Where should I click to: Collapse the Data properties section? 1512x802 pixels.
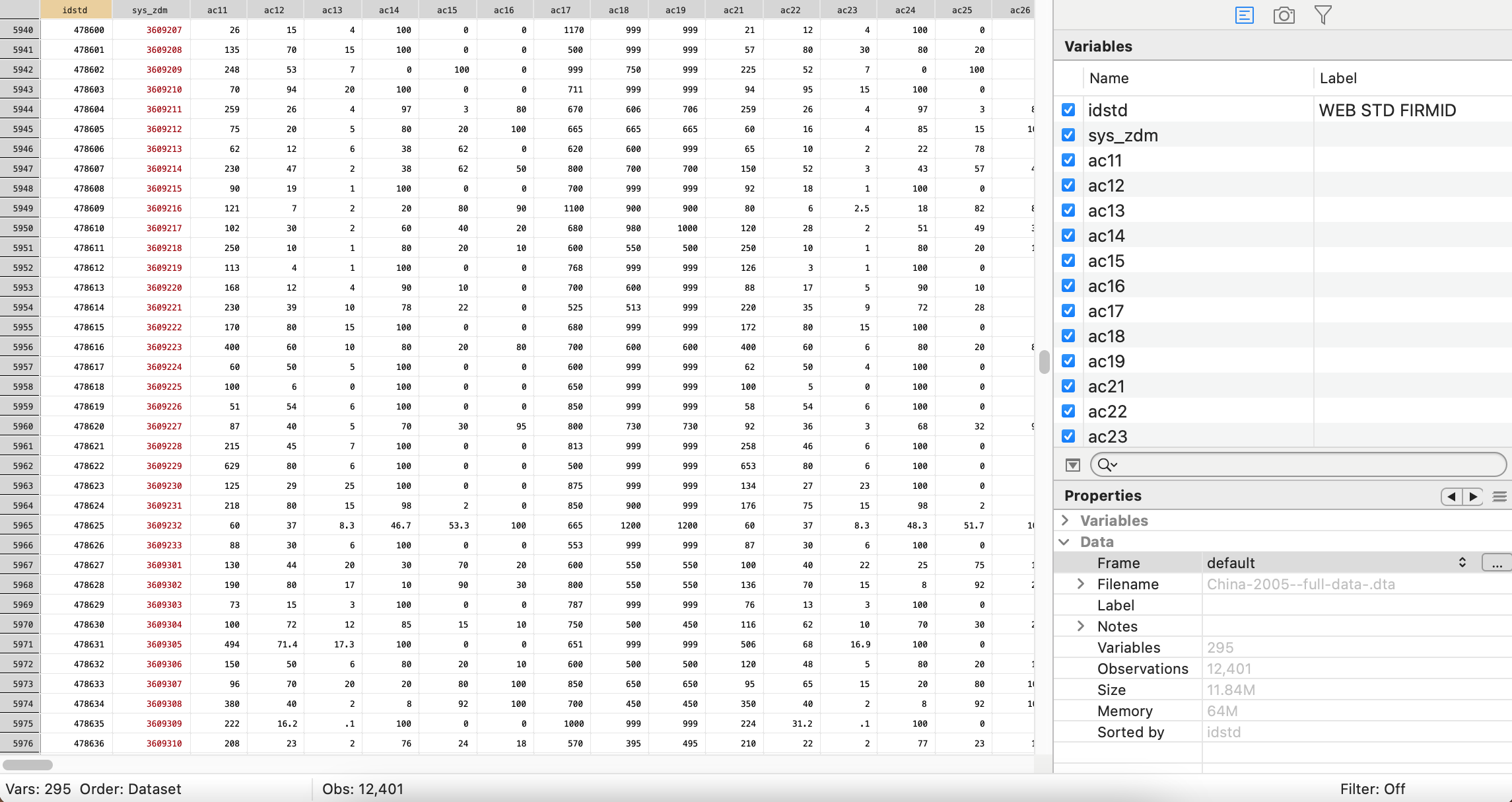click(x=1064, y=542)
